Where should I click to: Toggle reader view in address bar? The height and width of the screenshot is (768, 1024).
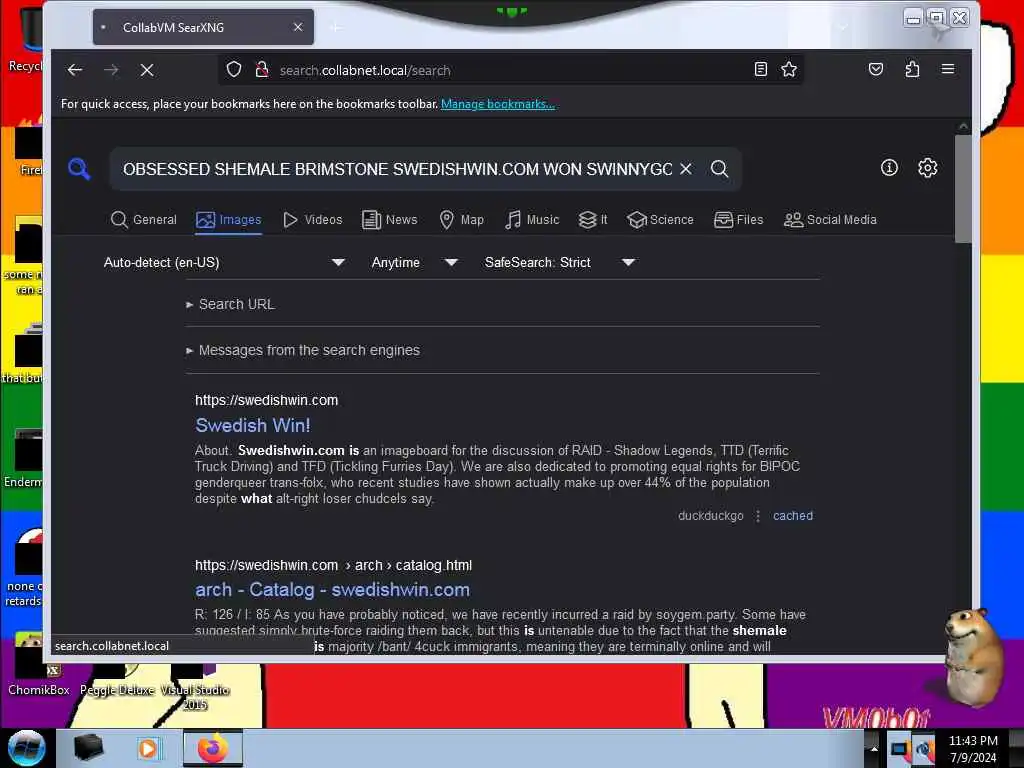click(x=760, y=69)
